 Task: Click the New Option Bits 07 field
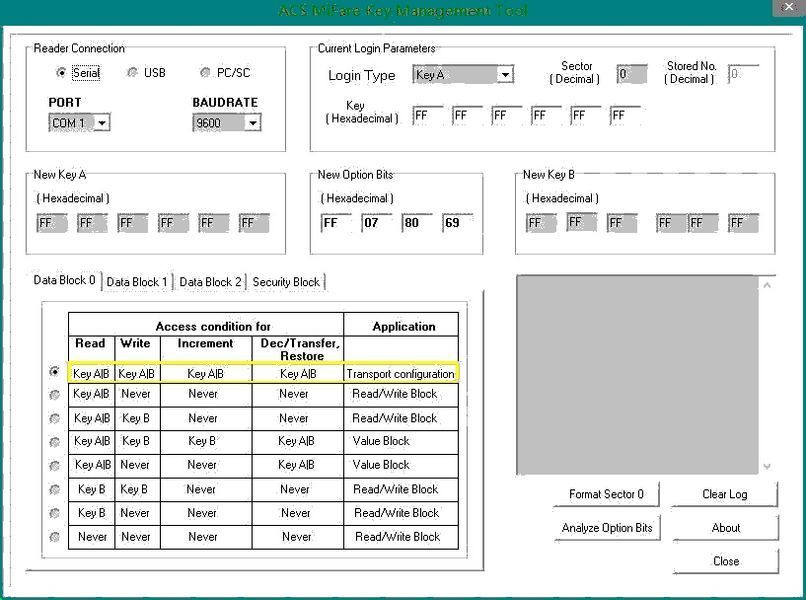tap(377, 223)
